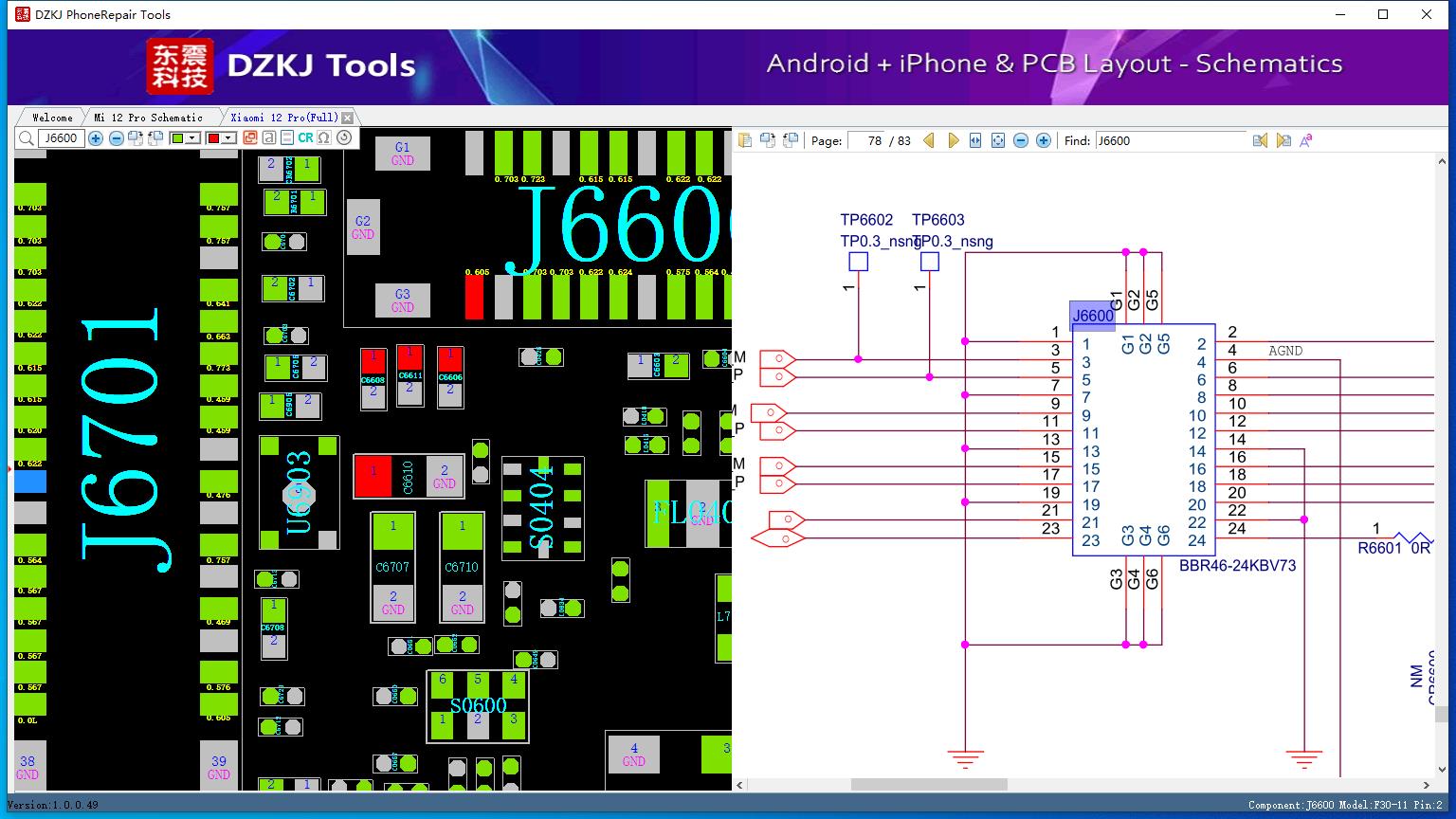Viewport: 1456px width, 819px height.
Task: Reset the PCB view with circular arrow
Action: coord(344,138)
